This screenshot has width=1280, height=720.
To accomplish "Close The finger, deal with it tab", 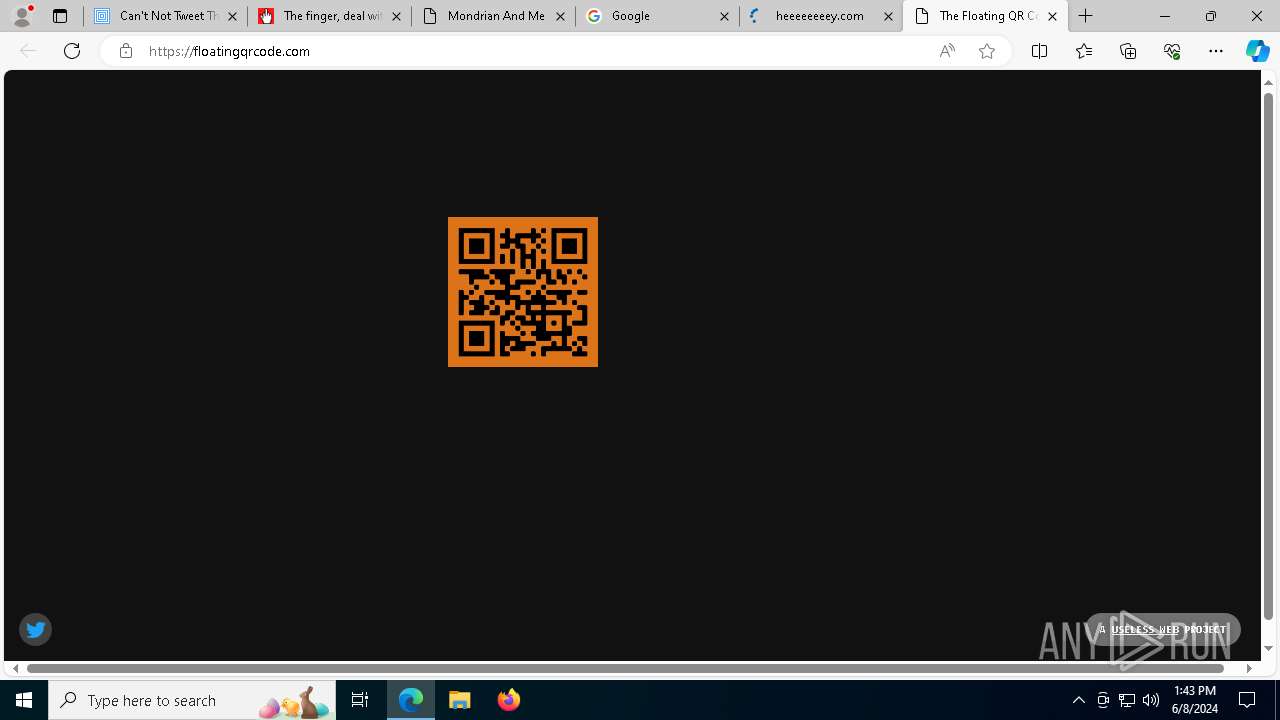I will click(x=396, y=16).
